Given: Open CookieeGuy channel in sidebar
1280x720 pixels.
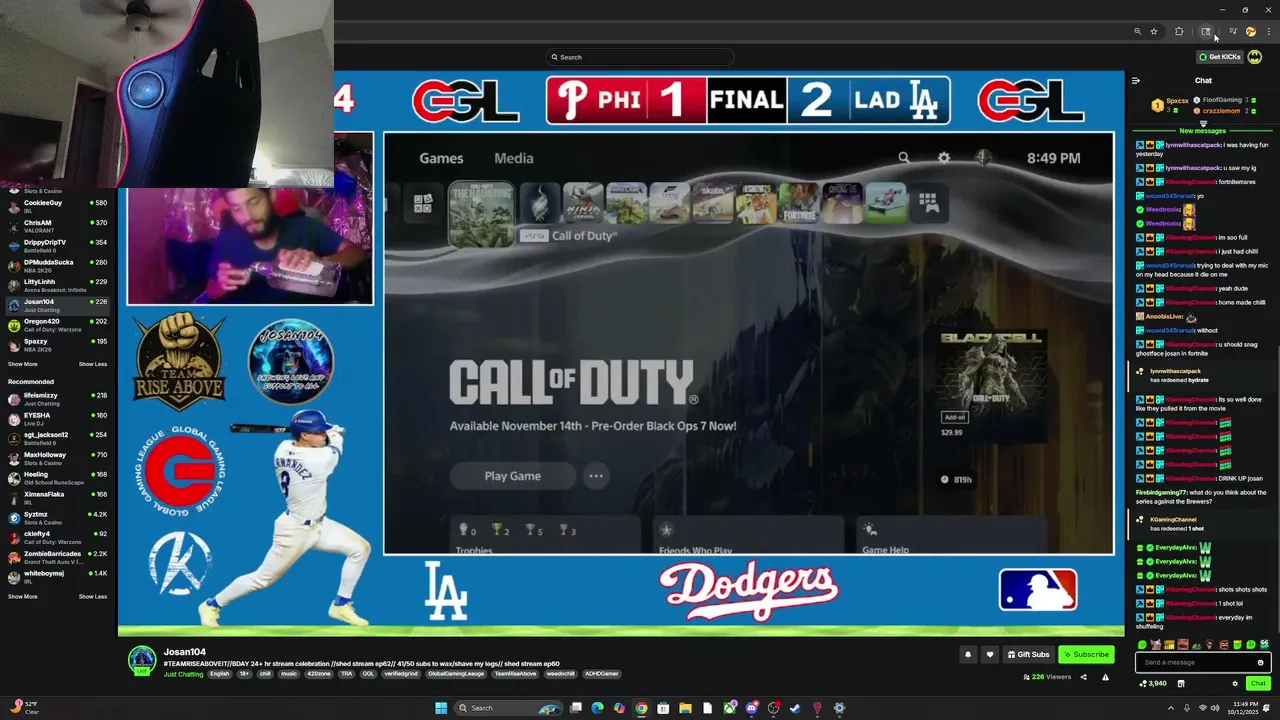Looking at the screenshot, I should (58, 206).
